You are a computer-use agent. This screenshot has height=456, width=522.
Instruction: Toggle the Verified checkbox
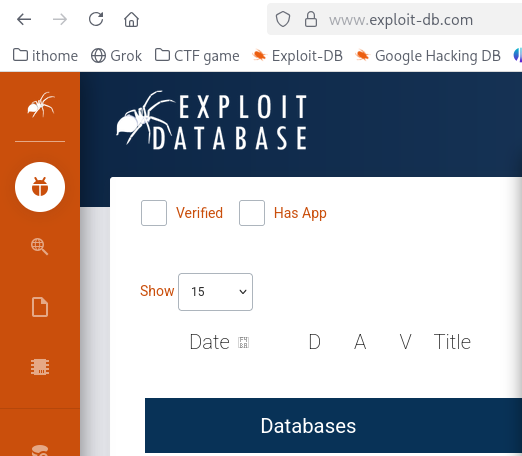pyautogui.click(x=154, y=213)
